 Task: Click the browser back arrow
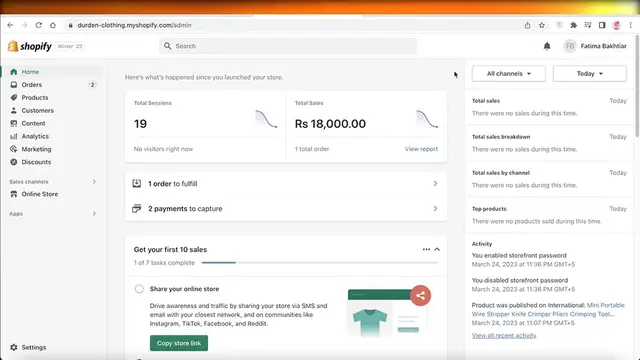point(10,25)
